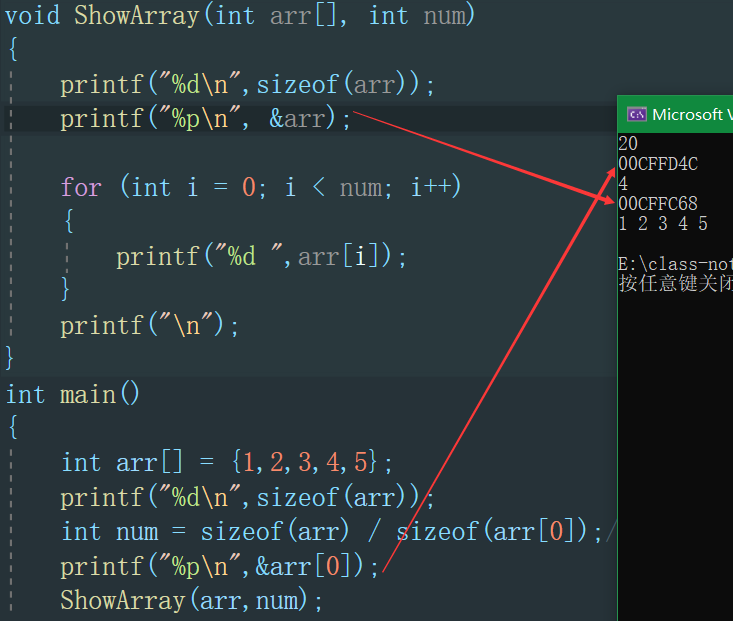Click the console window icon beside Microsoft
This screenshot has width=733, height=621.
point(637,114)
